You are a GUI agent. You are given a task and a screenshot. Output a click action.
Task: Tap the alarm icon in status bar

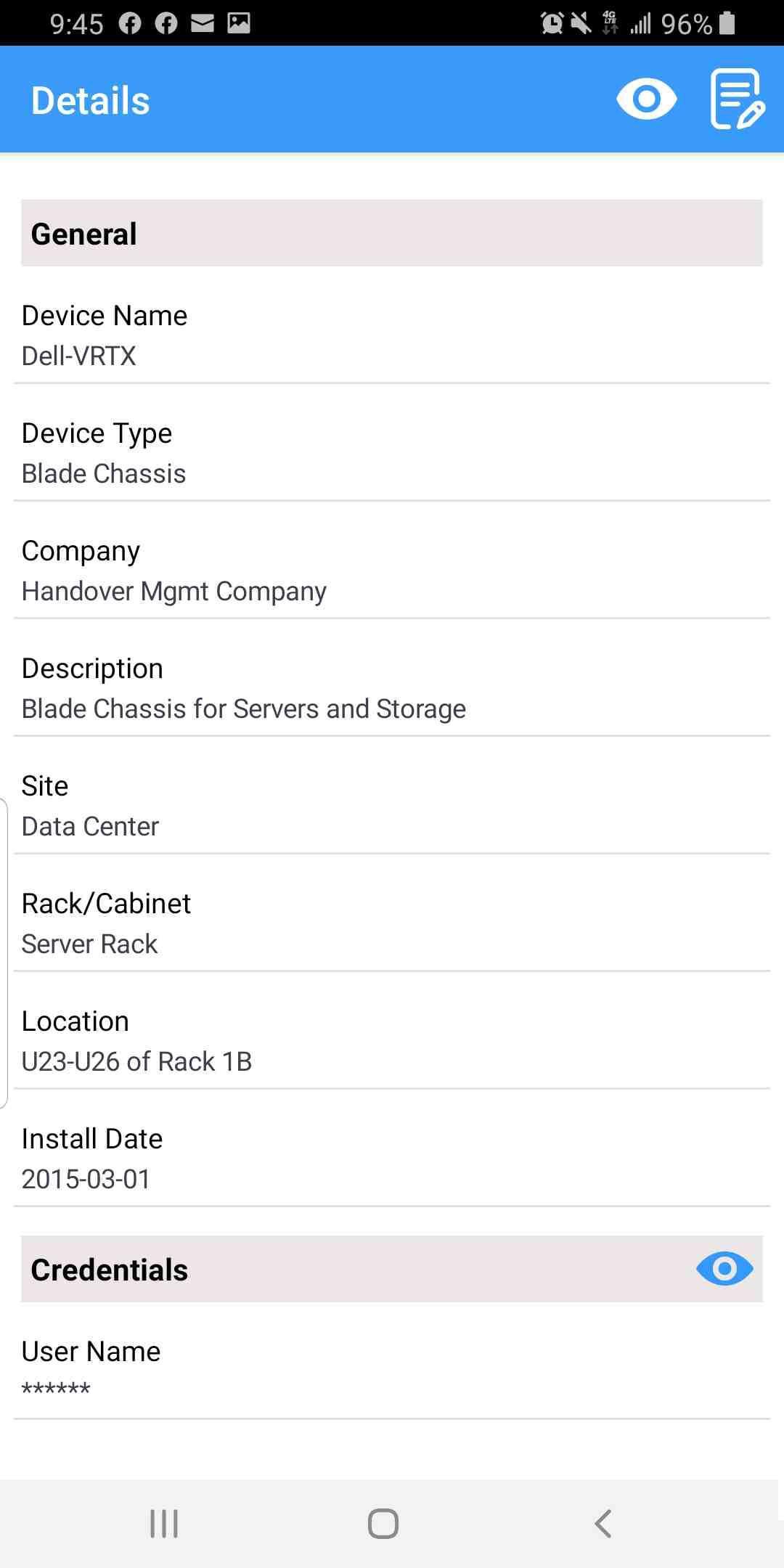(552, 23)
